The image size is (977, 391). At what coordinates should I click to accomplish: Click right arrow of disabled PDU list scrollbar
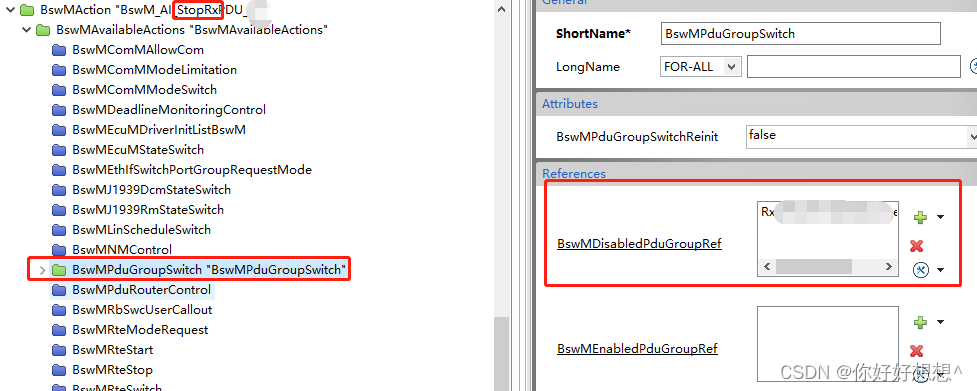tap(889, 266)
